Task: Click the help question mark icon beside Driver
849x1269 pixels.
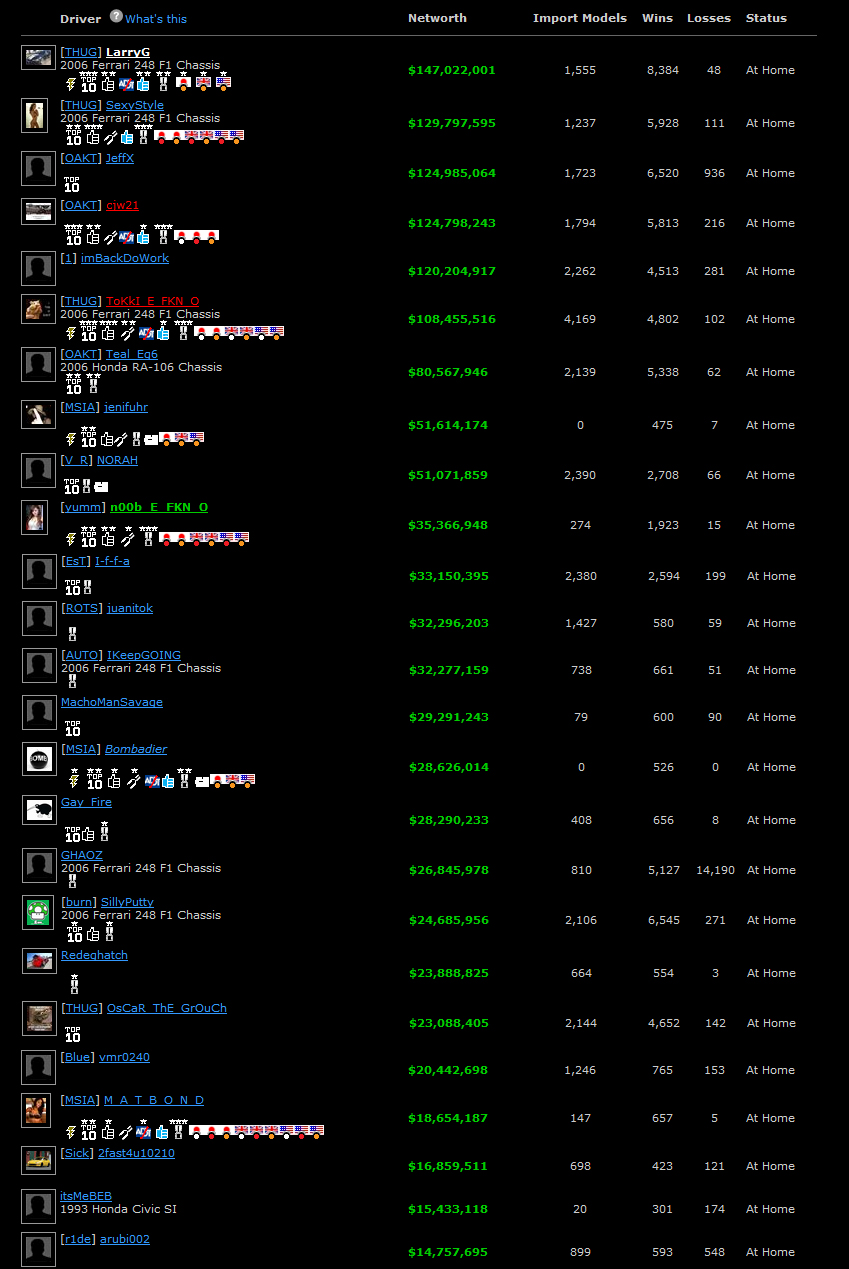Action: (116, 17)
